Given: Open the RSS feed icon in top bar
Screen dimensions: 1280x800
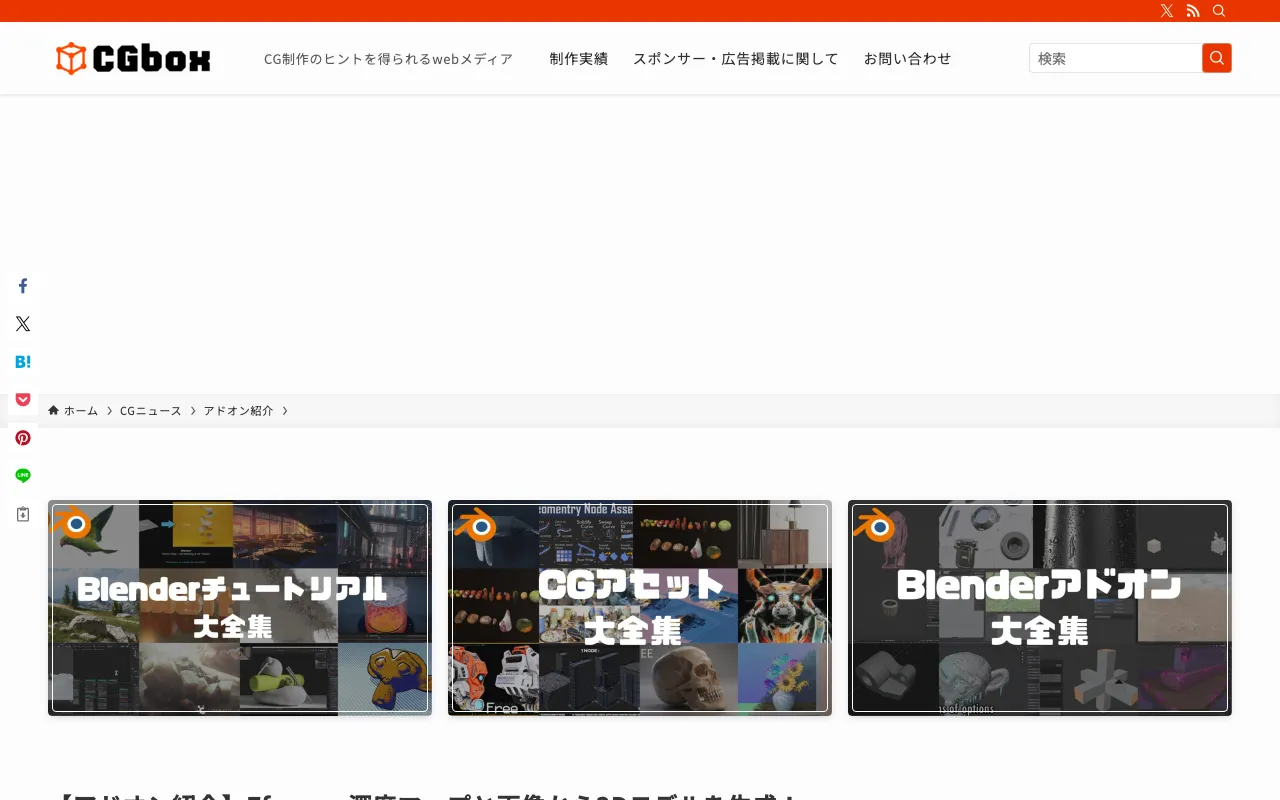Looking at the screenshot, I should pos(1193,11).
